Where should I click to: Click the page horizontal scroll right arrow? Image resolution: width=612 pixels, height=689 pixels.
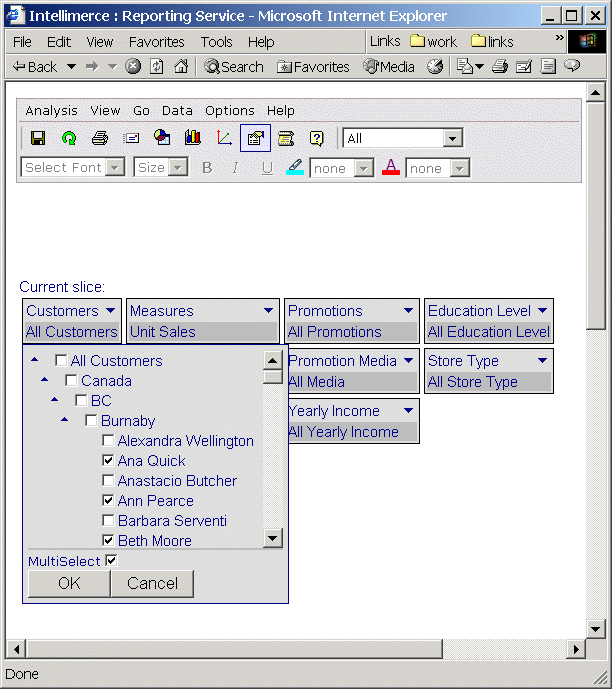[x=576, y=649]
